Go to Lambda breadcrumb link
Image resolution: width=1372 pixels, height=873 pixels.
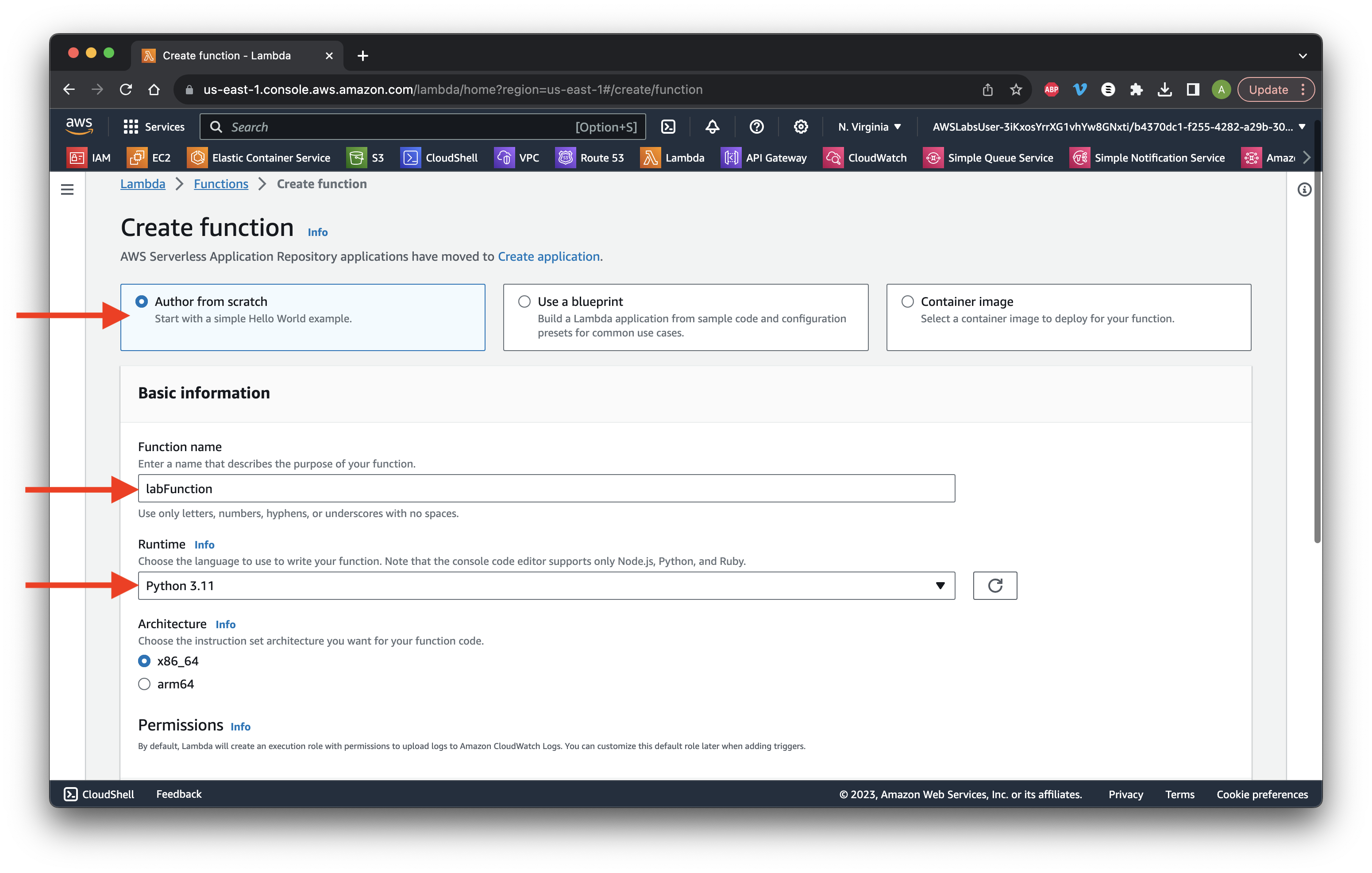pyautogui.click(x=143, y=183)
